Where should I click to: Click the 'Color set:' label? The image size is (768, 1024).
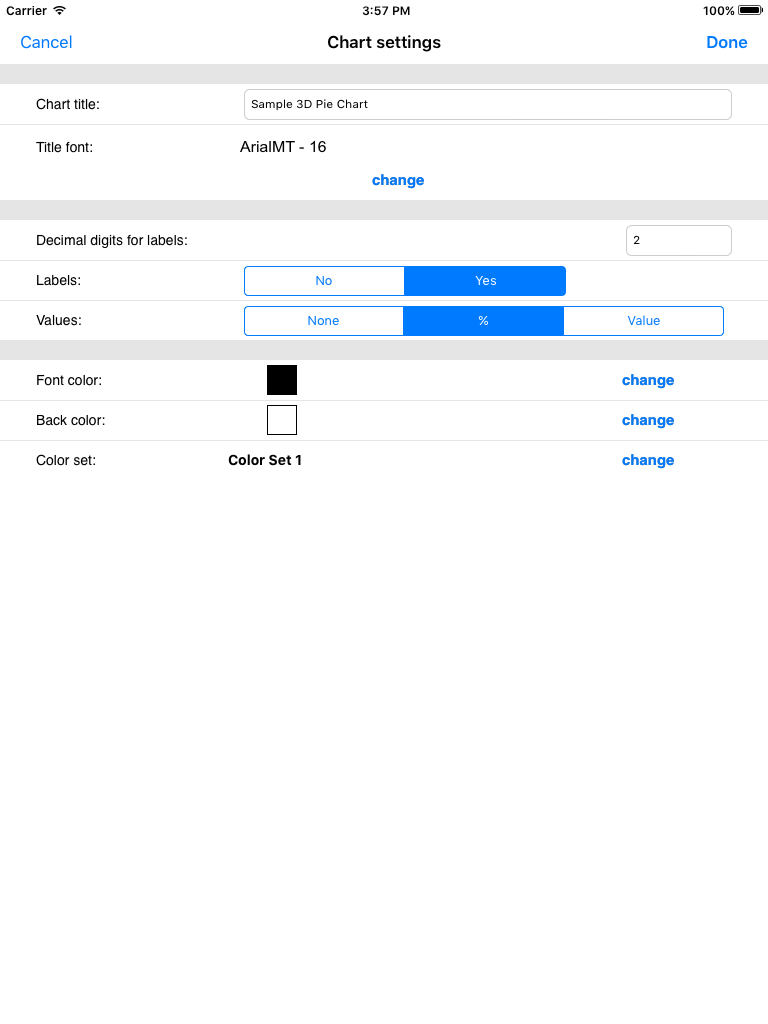coord(66,460)
